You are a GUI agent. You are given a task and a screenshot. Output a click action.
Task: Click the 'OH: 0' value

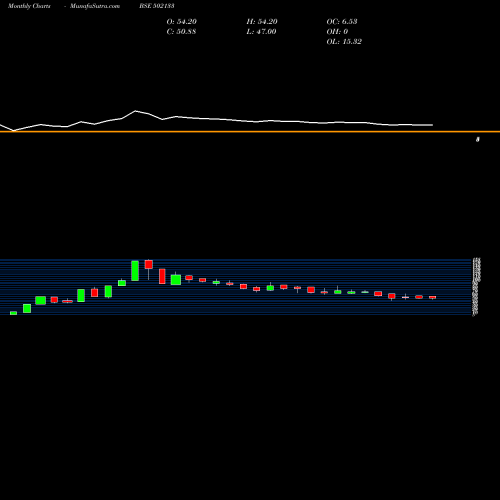coord(337,31)
